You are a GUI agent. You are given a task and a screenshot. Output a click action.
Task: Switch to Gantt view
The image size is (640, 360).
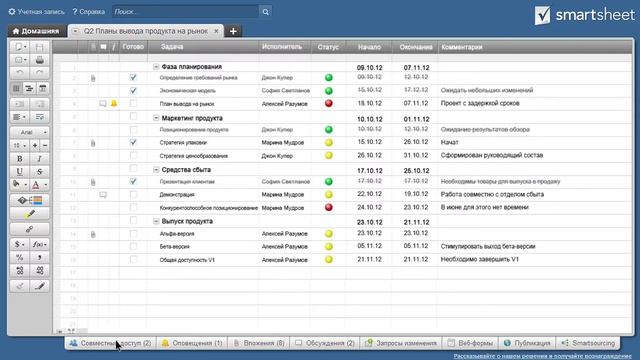[x=29, y=89]
